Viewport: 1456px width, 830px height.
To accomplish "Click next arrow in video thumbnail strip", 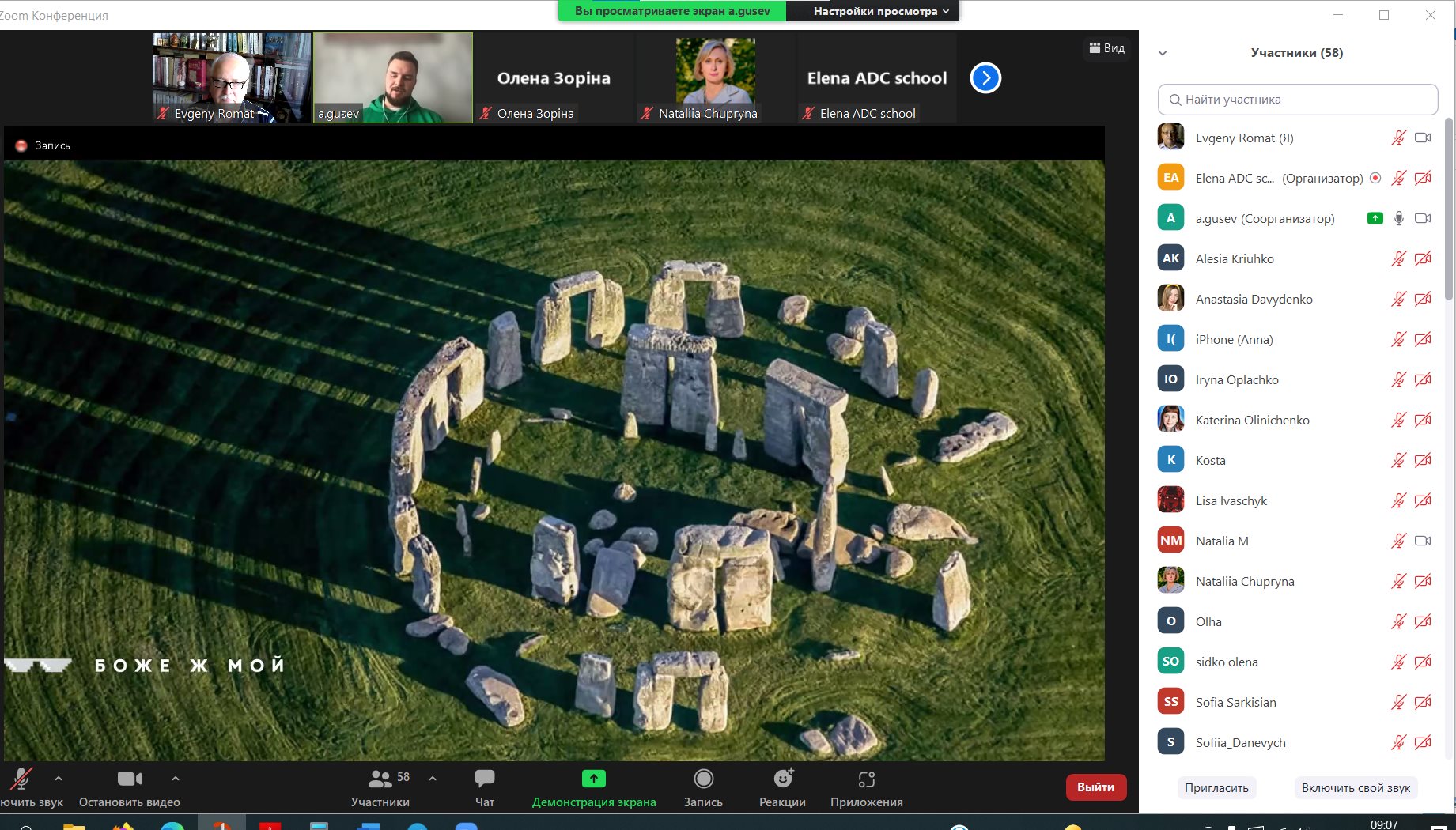I will coord(985,77).
